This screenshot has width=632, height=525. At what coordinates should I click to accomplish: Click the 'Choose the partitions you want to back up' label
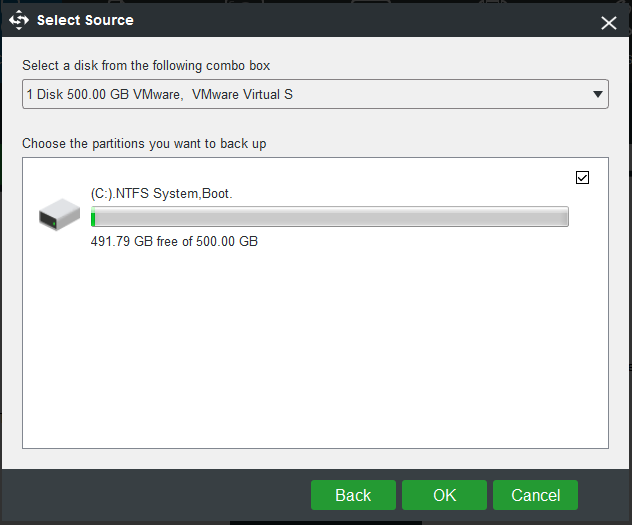click(x=144, y=144)
